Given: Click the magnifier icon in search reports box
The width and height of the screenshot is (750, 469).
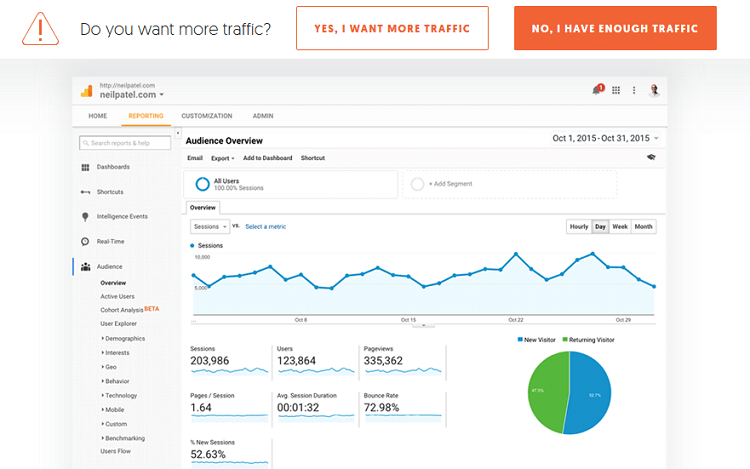Looking at the screenshot, I should [x=86, y=143].
